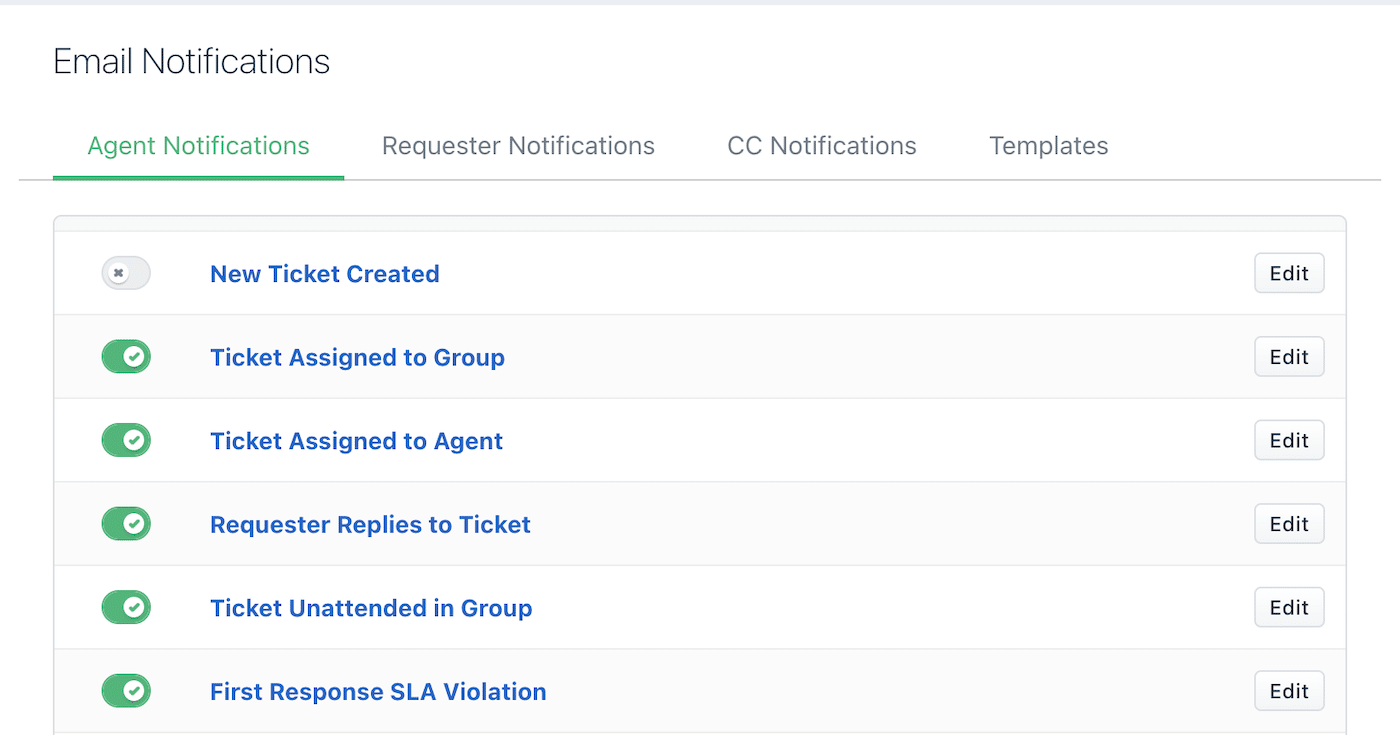Edit the New Ticket Created notification

click(1288, 272)
